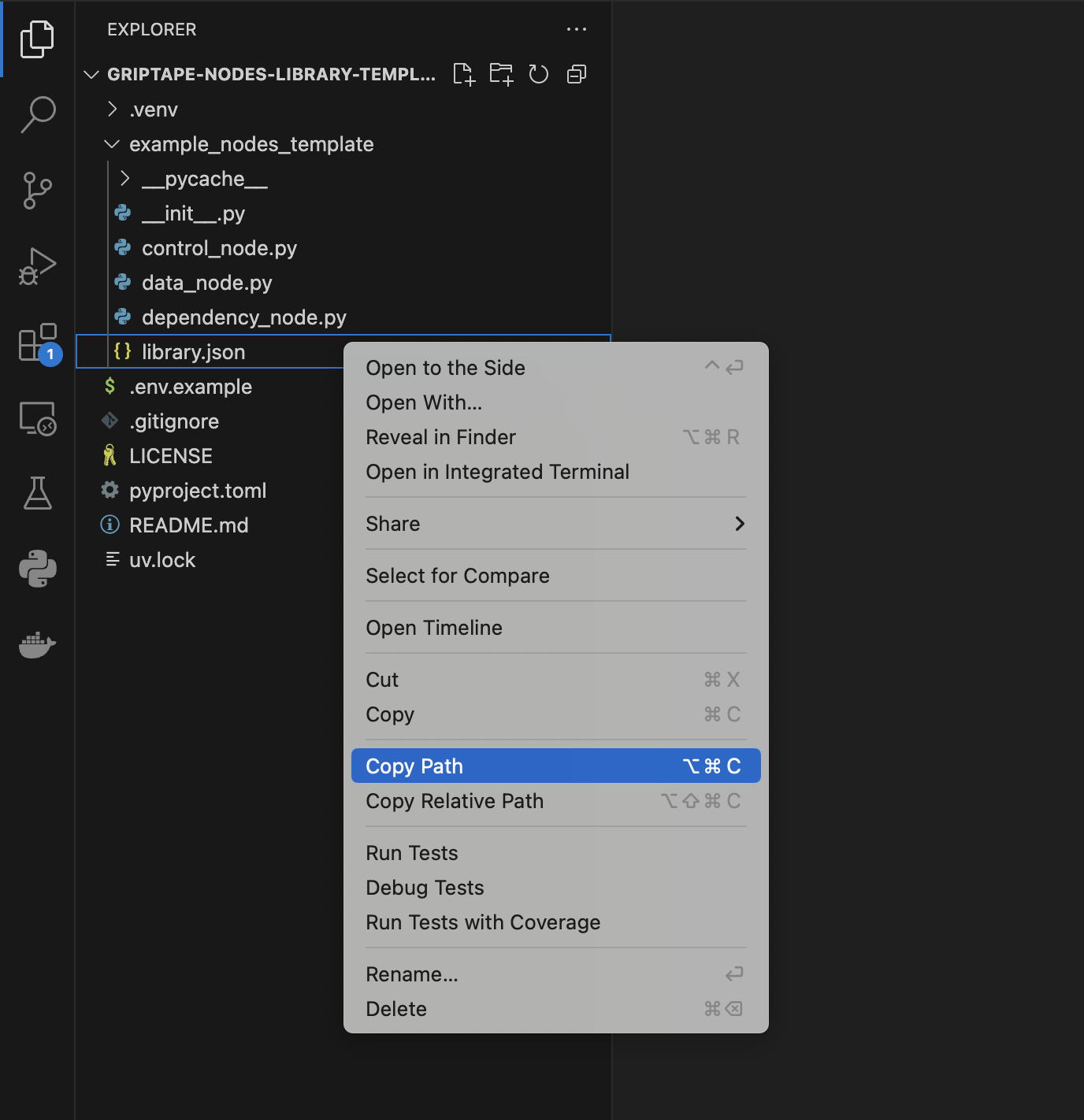Collapse all folders using the Collapse Folders icon
1084x1120 pixels.
[576, 74]
